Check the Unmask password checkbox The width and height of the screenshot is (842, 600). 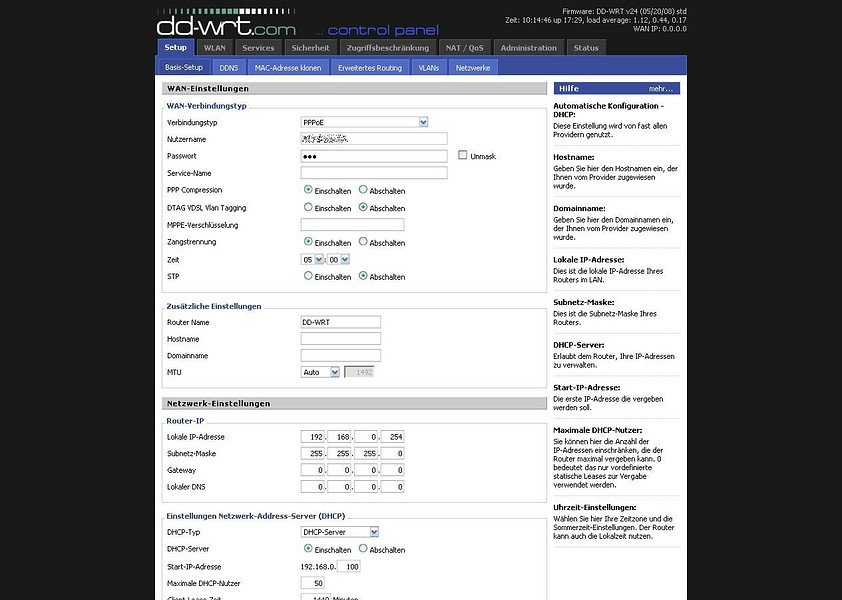coord(462,156)
